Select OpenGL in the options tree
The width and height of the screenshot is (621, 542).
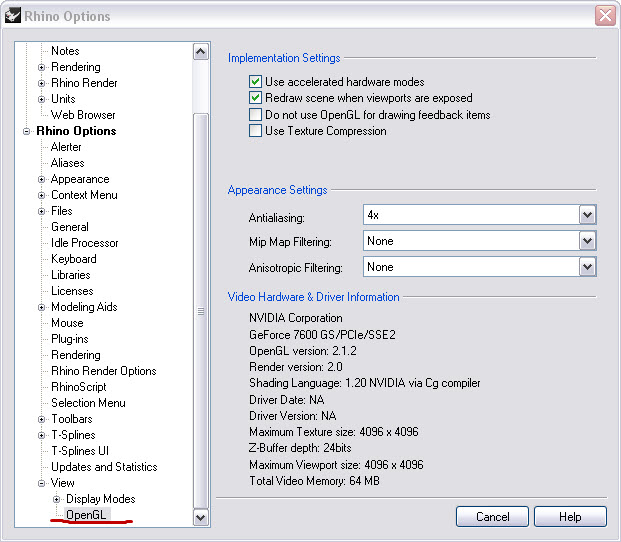click(85, 515)
